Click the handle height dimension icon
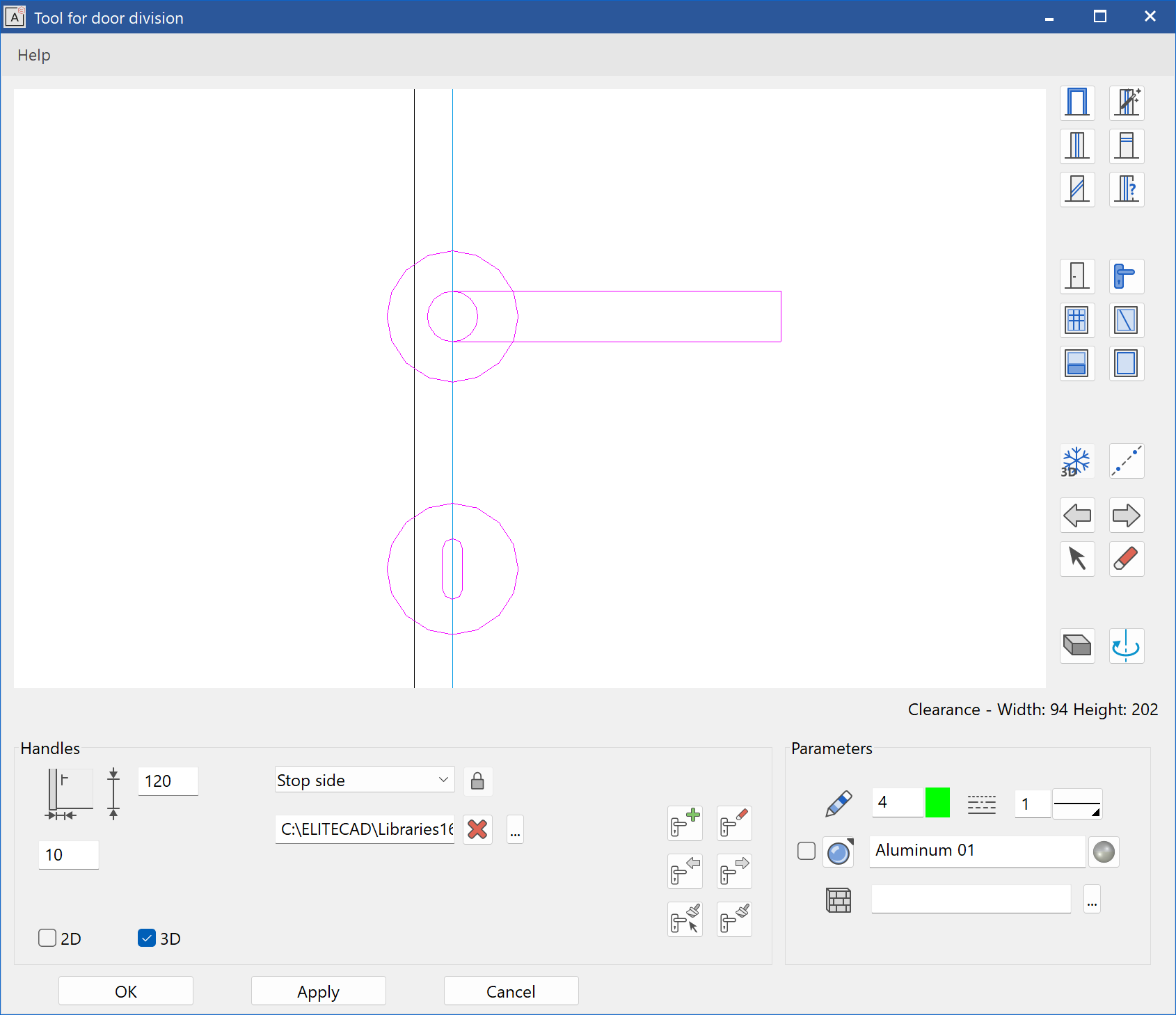Viewport: 1176px width, 1015px height. coord(113,794)
